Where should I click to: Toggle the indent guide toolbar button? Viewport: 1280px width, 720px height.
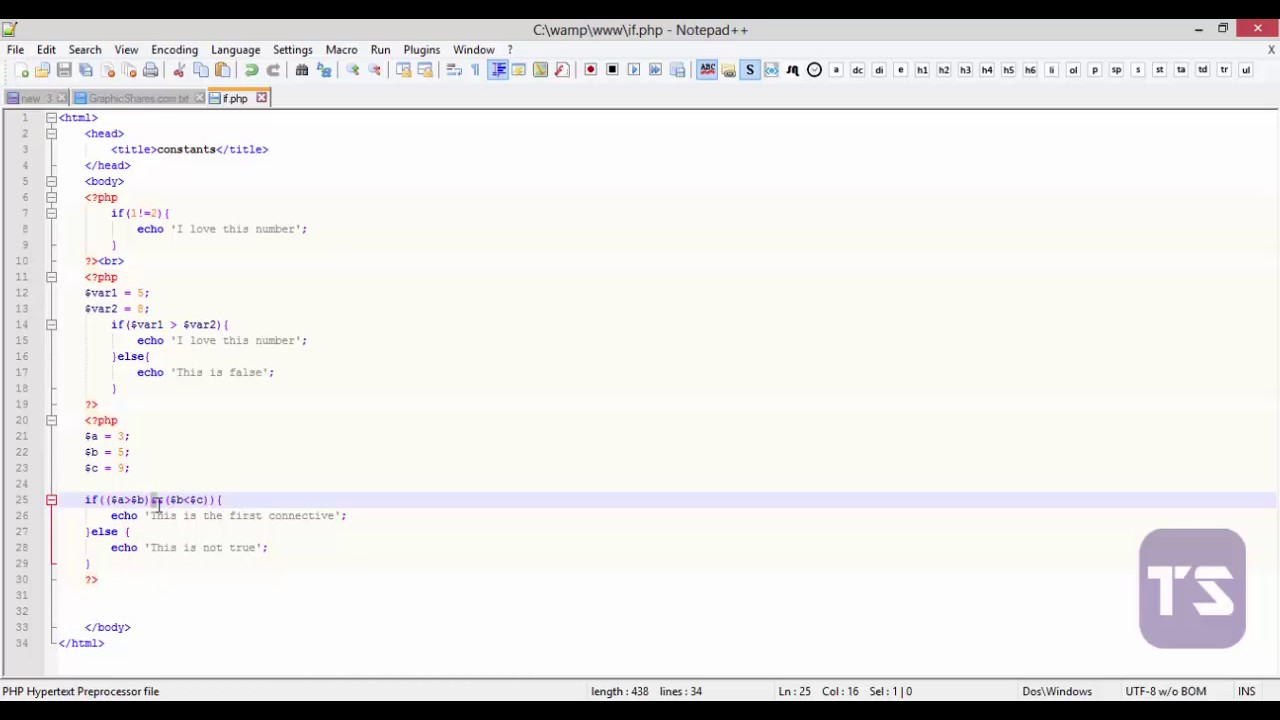click(x=497, y=70)
